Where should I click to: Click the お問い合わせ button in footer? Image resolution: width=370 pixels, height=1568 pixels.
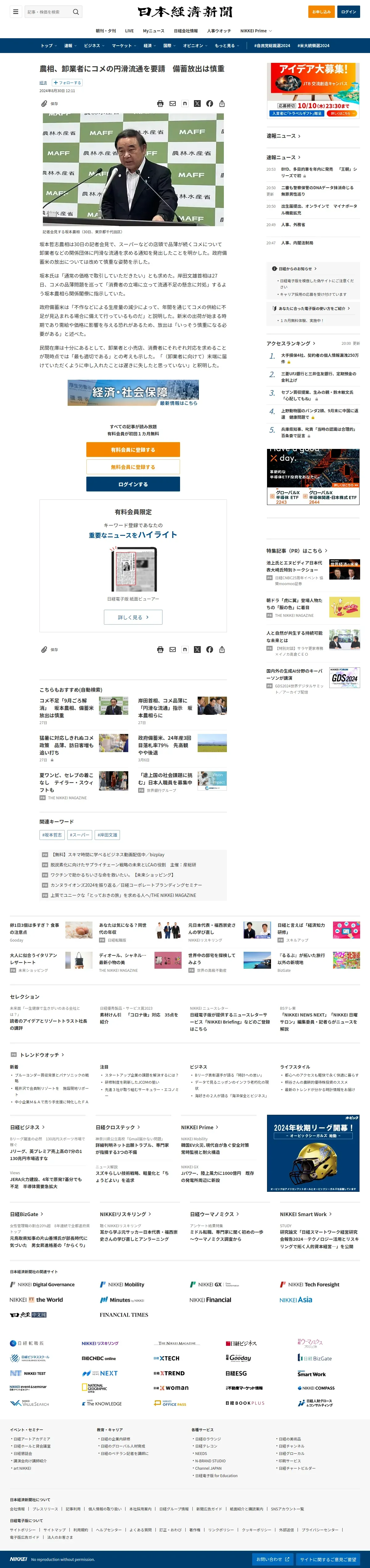tap(273, 1559)
